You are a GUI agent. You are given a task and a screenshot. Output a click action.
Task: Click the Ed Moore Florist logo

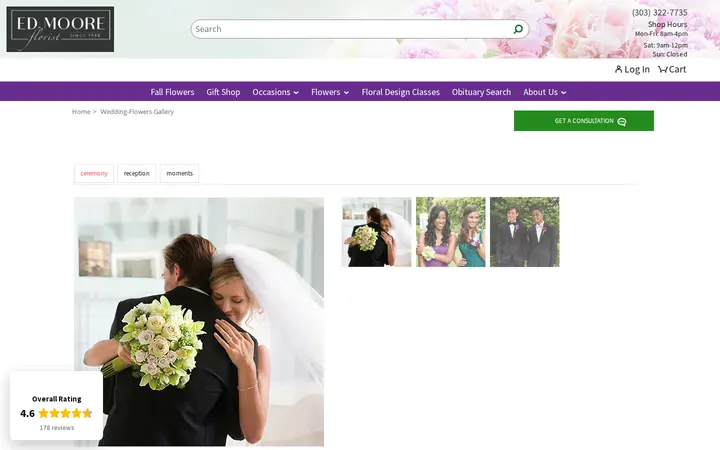(60, 29)
